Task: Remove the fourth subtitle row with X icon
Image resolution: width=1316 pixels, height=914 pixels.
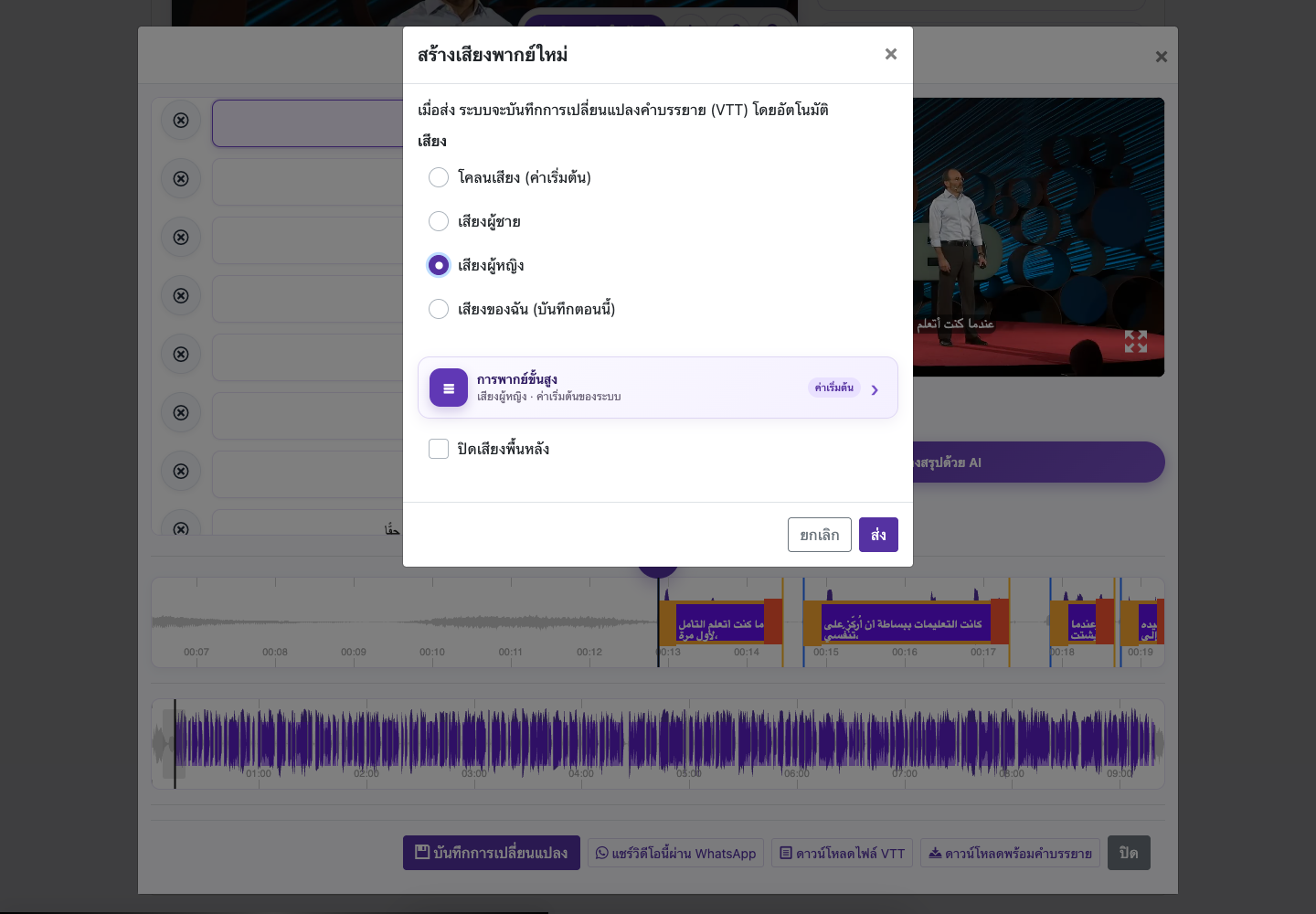Action: click(x=181, y=295)
